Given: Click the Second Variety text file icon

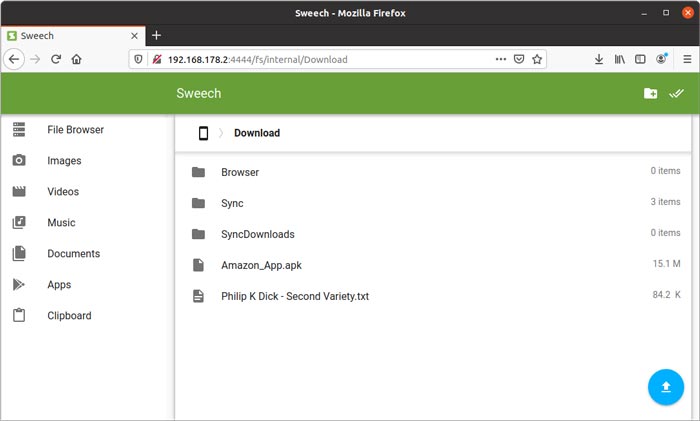Looking at the screenshot, I should point(198,296).
